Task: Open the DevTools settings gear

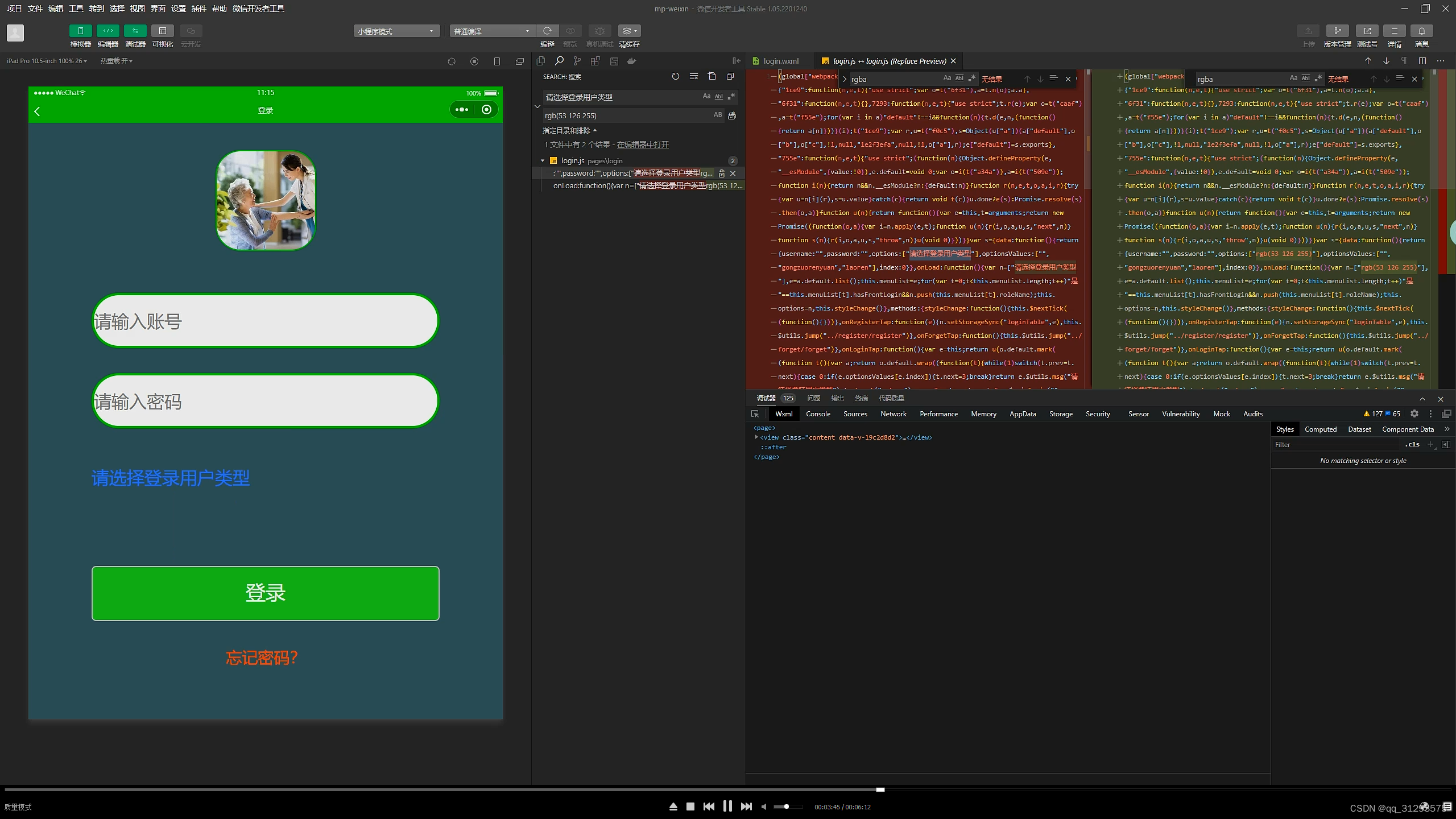Action: (1414, 414)
